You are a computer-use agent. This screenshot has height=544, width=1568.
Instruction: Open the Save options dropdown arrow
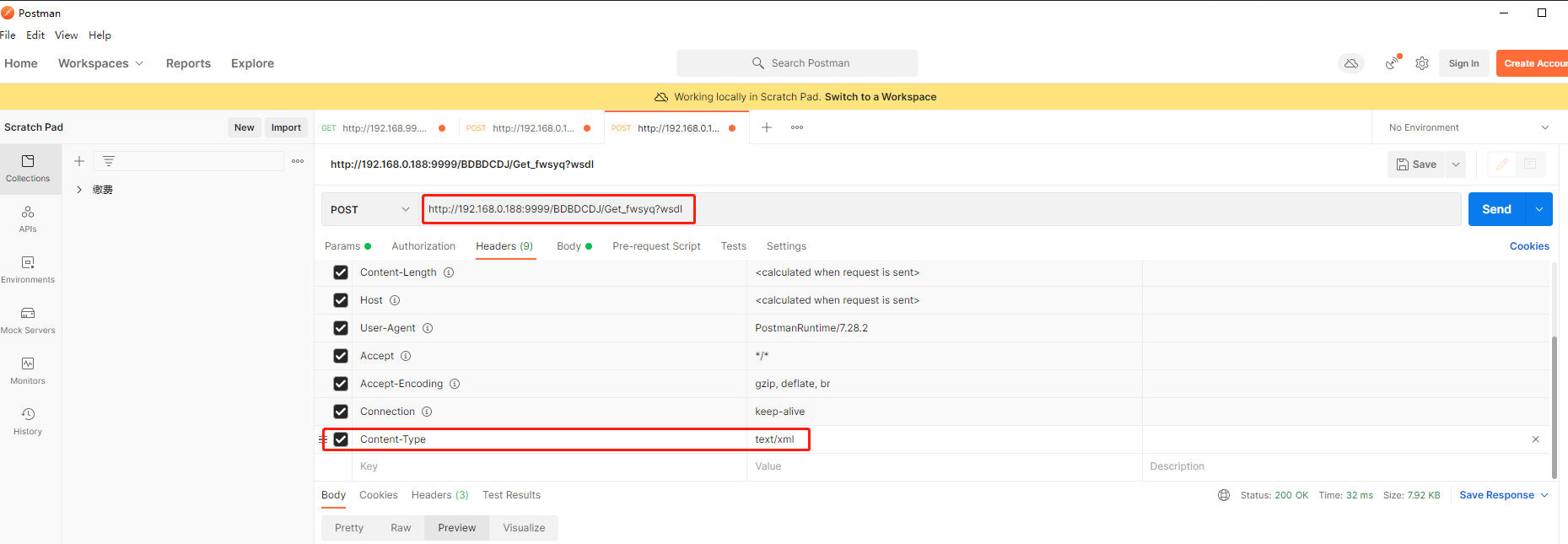1456,164
